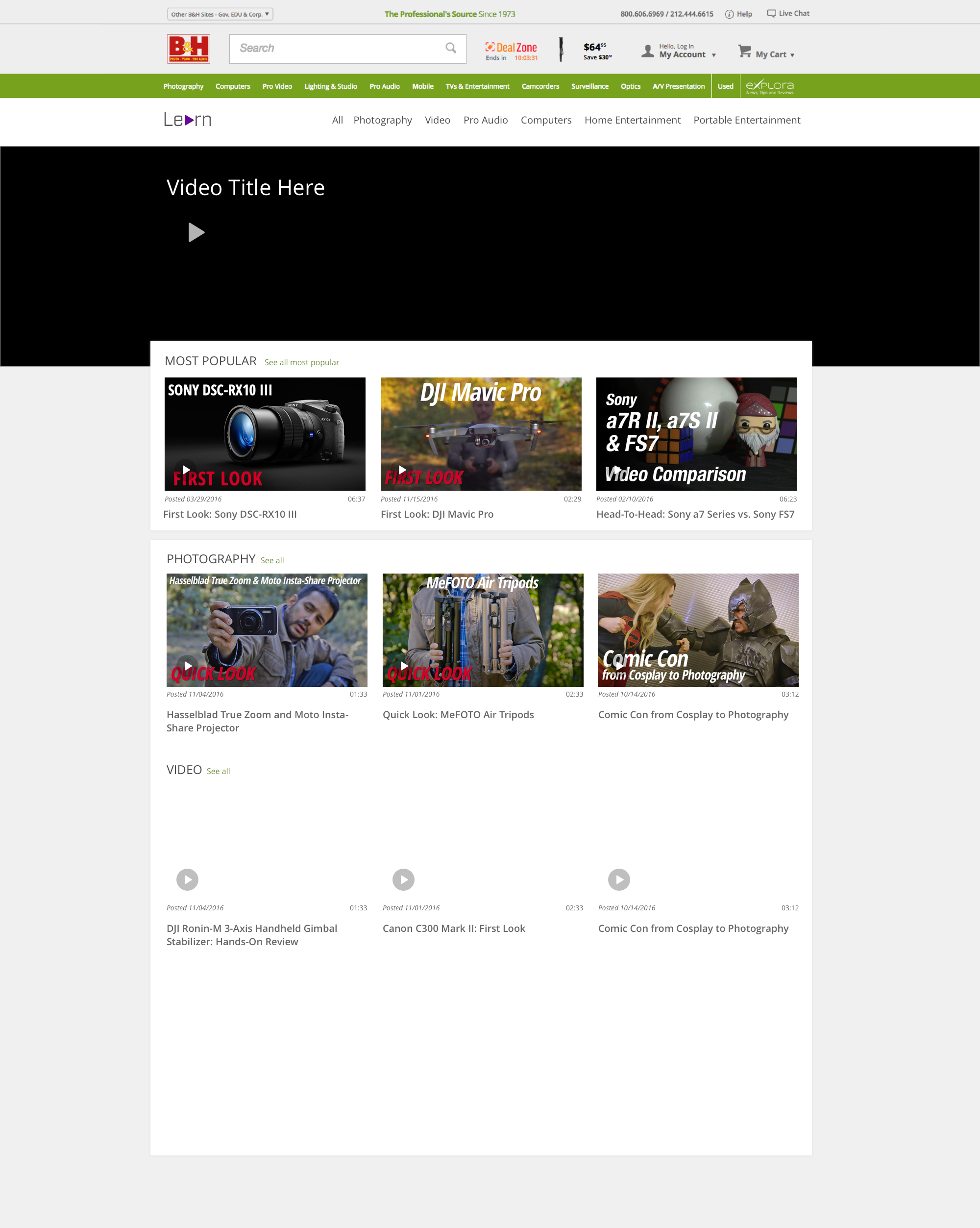Open Head-To-Head: Sony a7 Series title

tap(695, 514)
